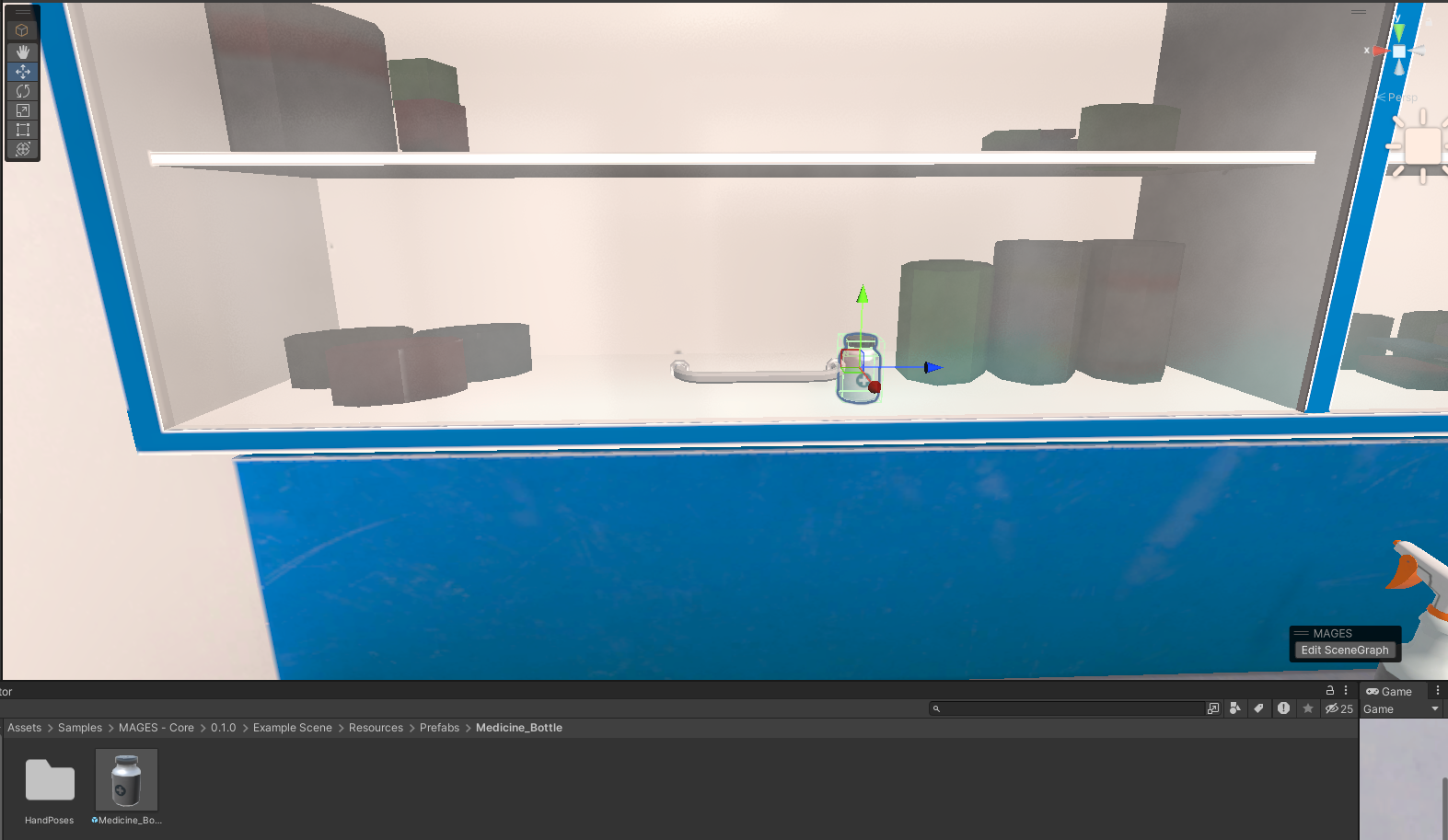Open the cube tool context icon
Image resolution: width=1448 pixels, height=840 pixels.
tap(23, 30)
